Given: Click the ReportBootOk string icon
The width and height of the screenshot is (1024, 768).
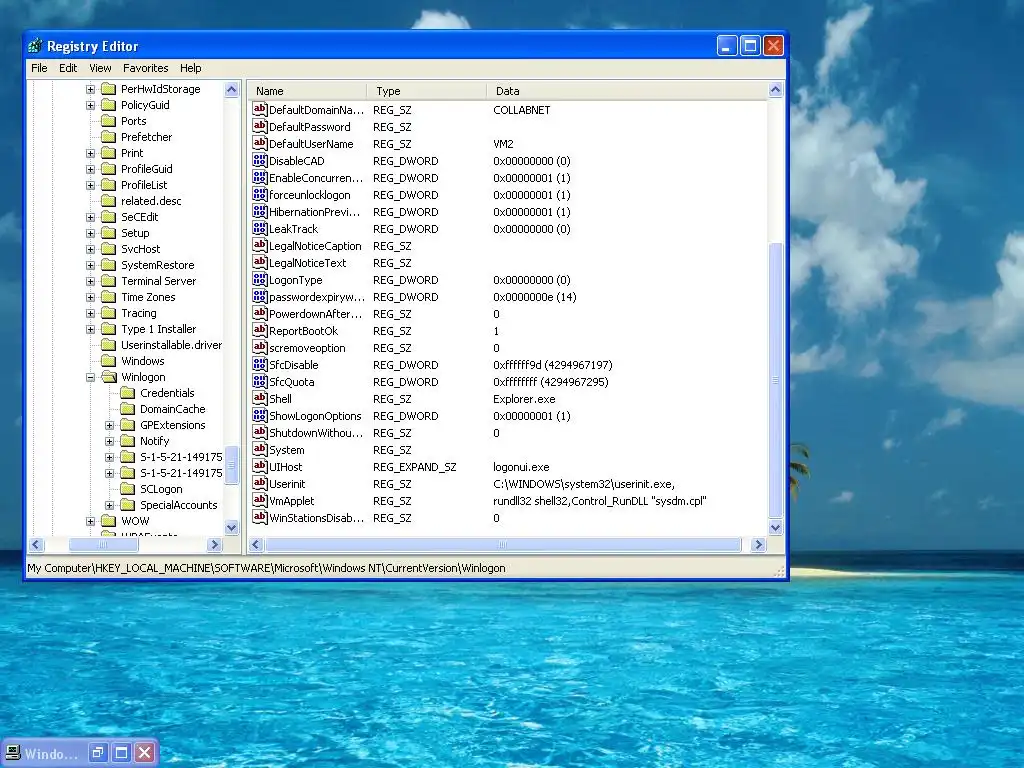Looking at the screenshot, I should point(260,330).
